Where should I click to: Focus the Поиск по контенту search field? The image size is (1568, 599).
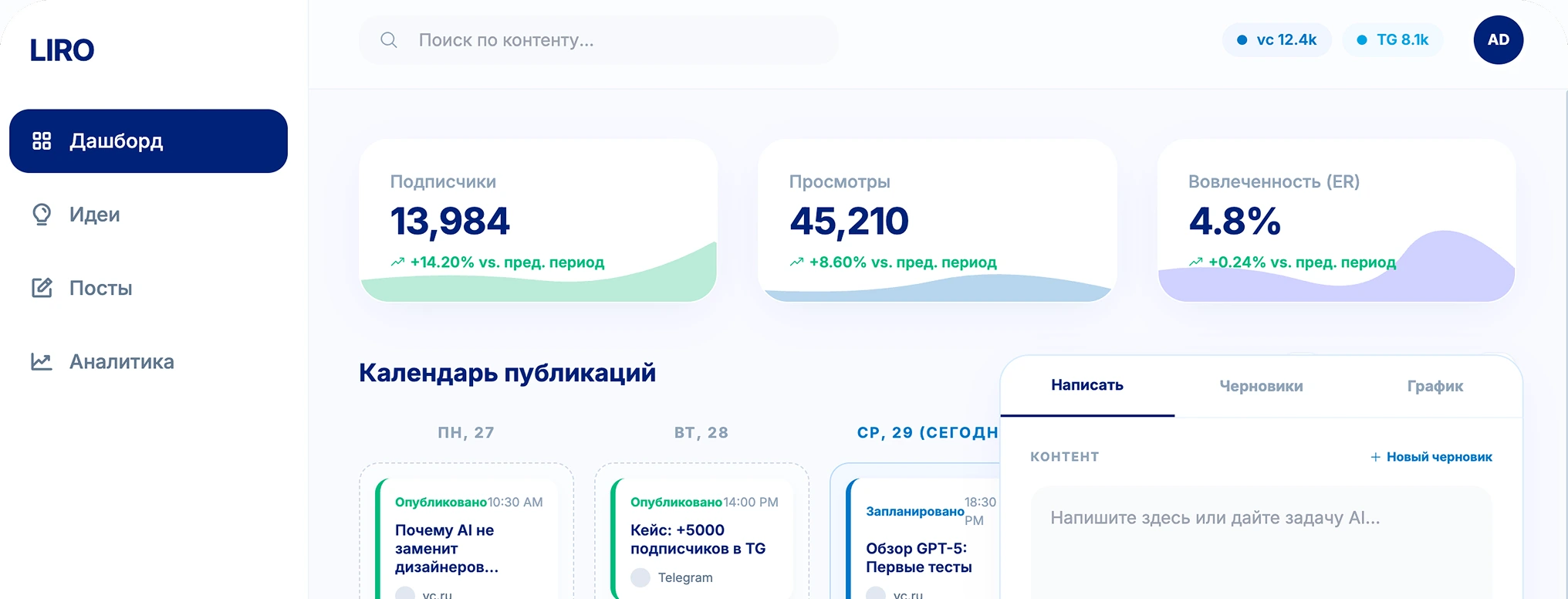pos(599,40)
